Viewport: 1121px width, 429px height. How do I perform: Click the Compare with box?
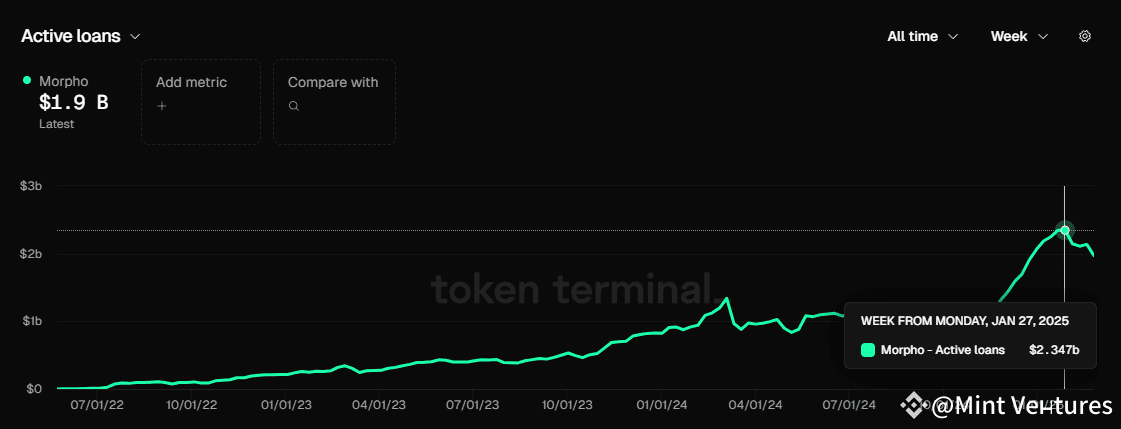pos(334,101)
